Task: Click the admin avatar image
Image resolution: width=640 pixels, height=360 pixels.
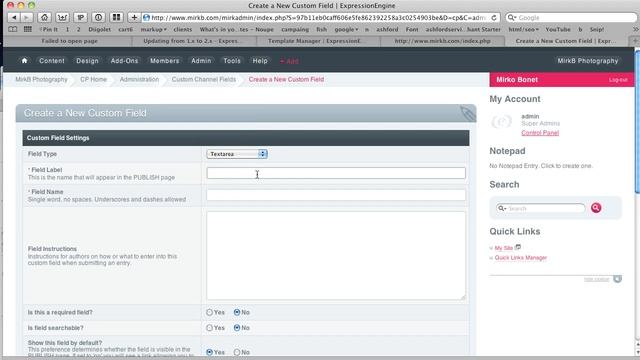Action: click(502, 122)
